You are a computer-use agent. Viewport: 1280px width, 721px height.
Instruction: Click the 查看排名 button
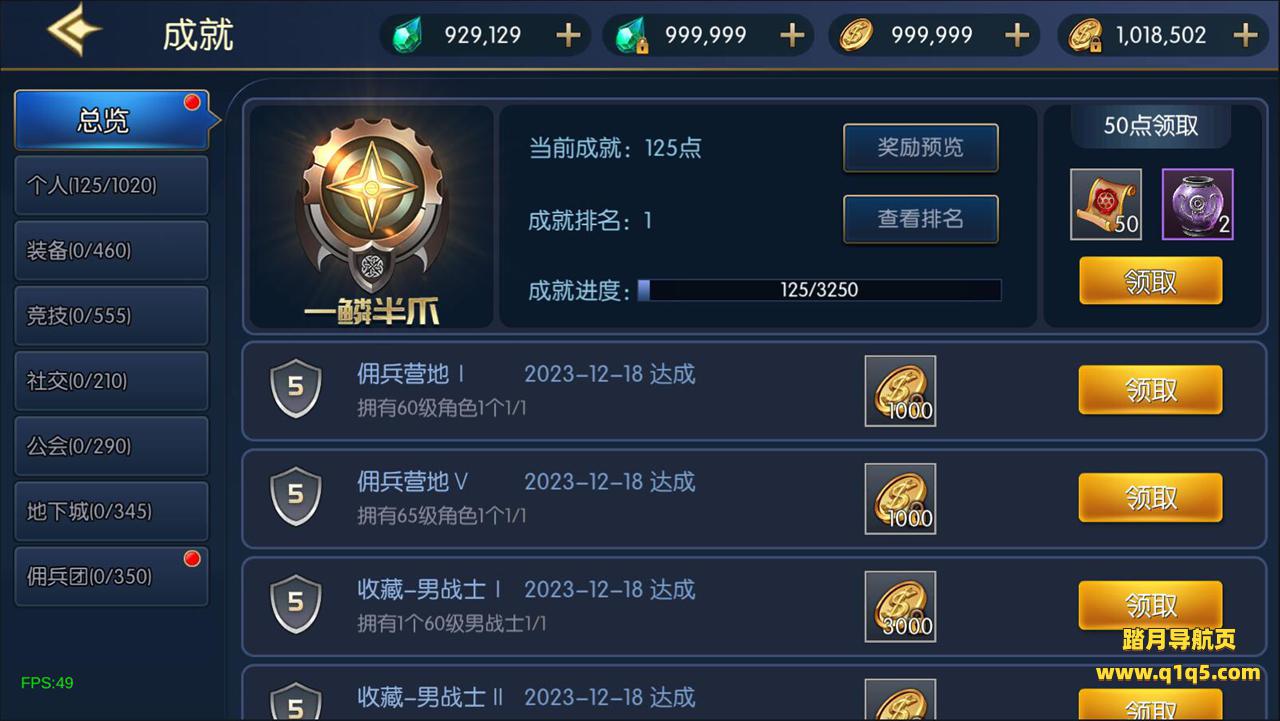coord(921,219)
